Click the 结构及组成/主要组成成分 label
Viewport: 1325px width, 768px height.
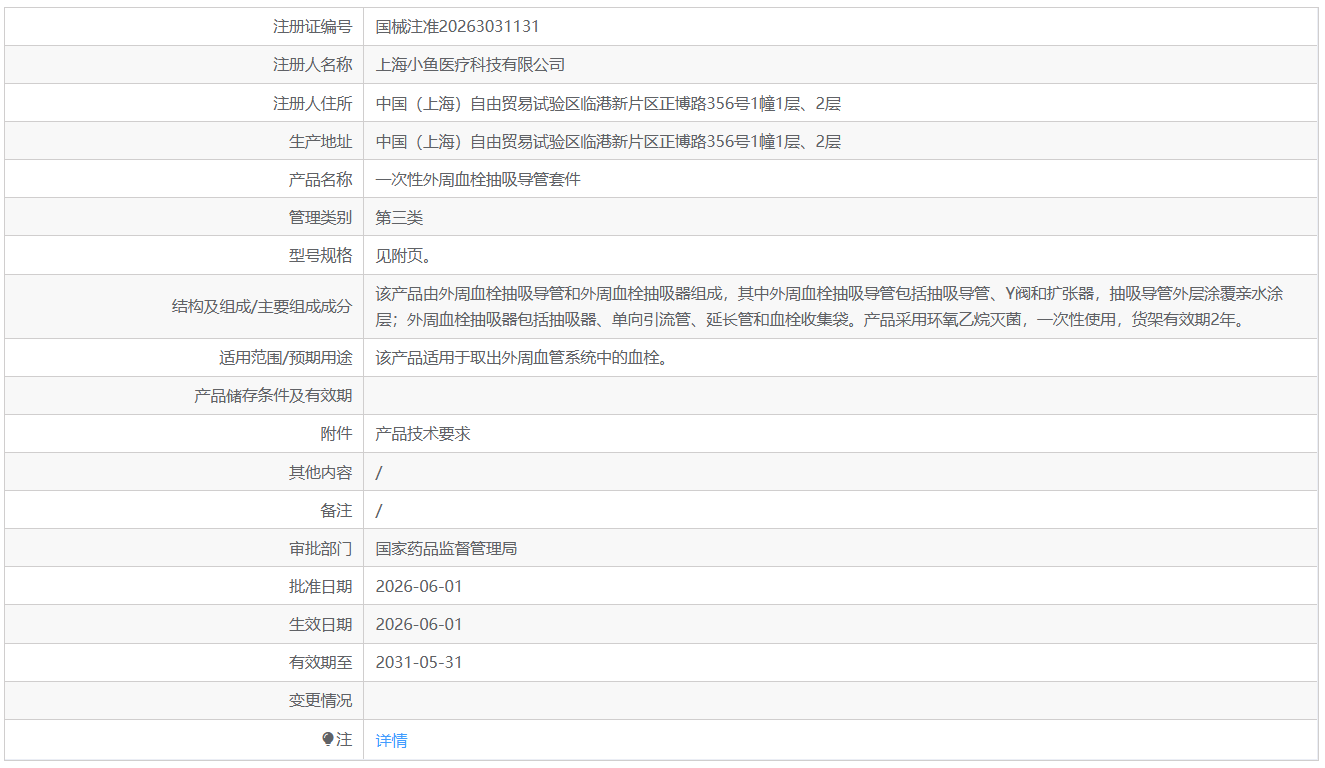pos(262,307)
